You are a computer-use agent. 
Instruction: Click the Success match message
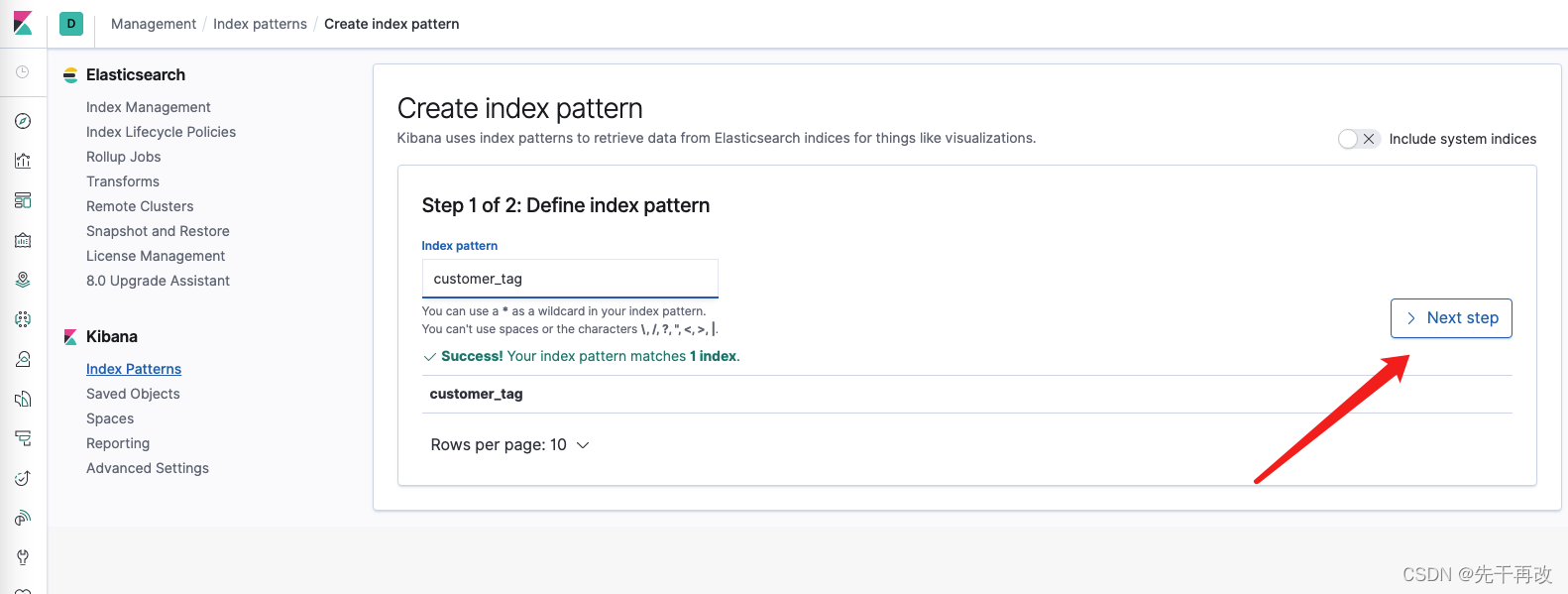click(x=582, y=357)
